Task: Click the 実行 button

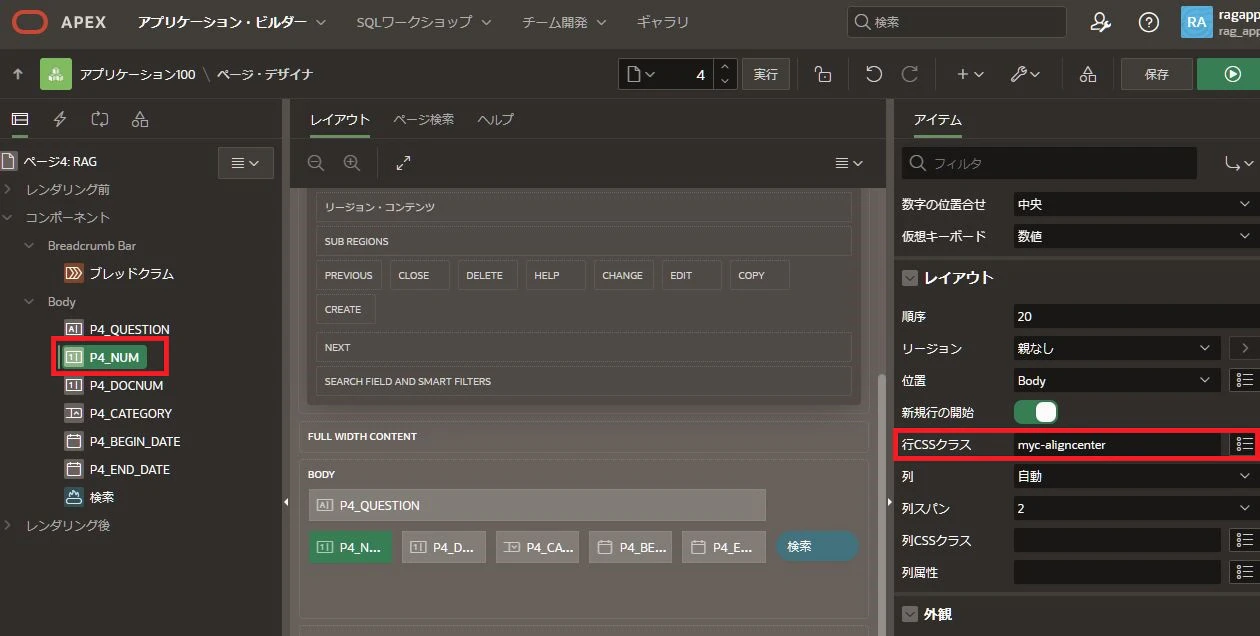Action: (x=766, y=74)
